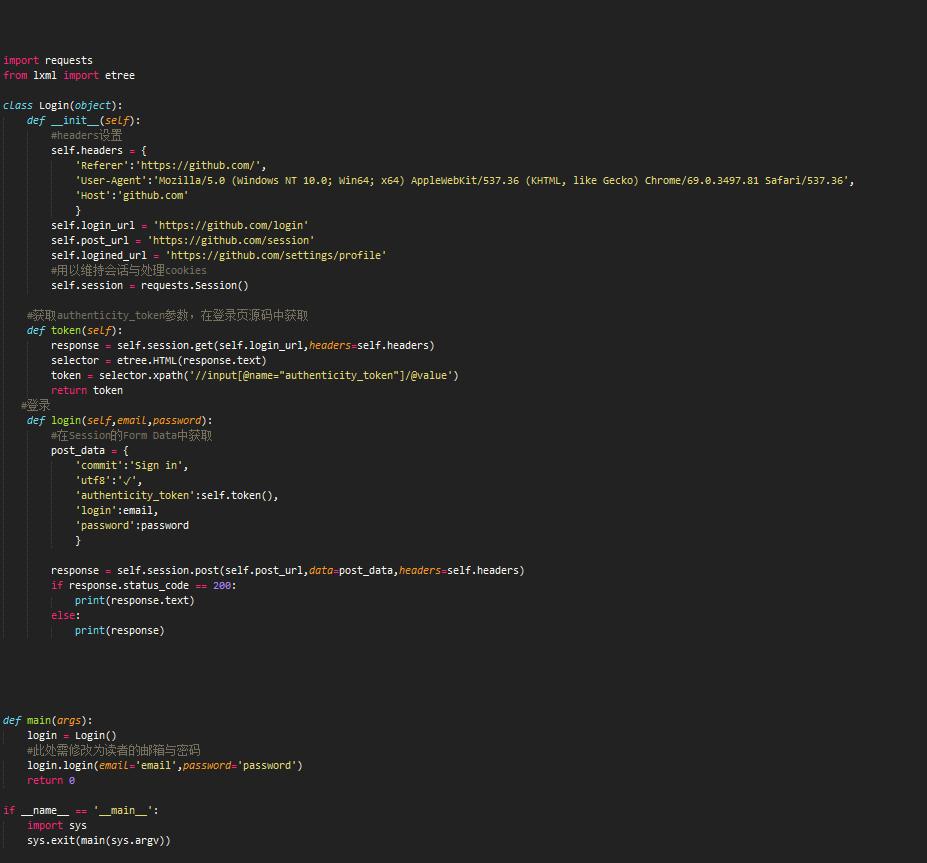927x863 pixels.
Task: Click the 'commit':'Sign in' entry
Action: (132, 465)
